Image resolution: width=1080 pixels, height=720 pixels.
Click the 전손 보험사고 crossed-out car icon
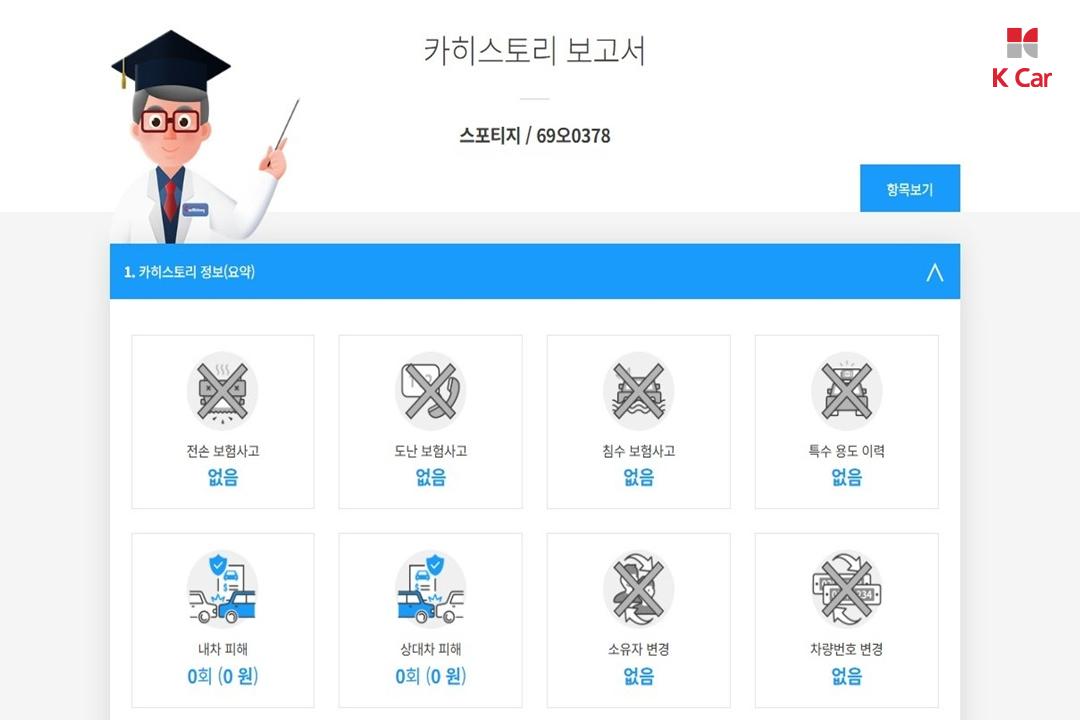point(222,391)
